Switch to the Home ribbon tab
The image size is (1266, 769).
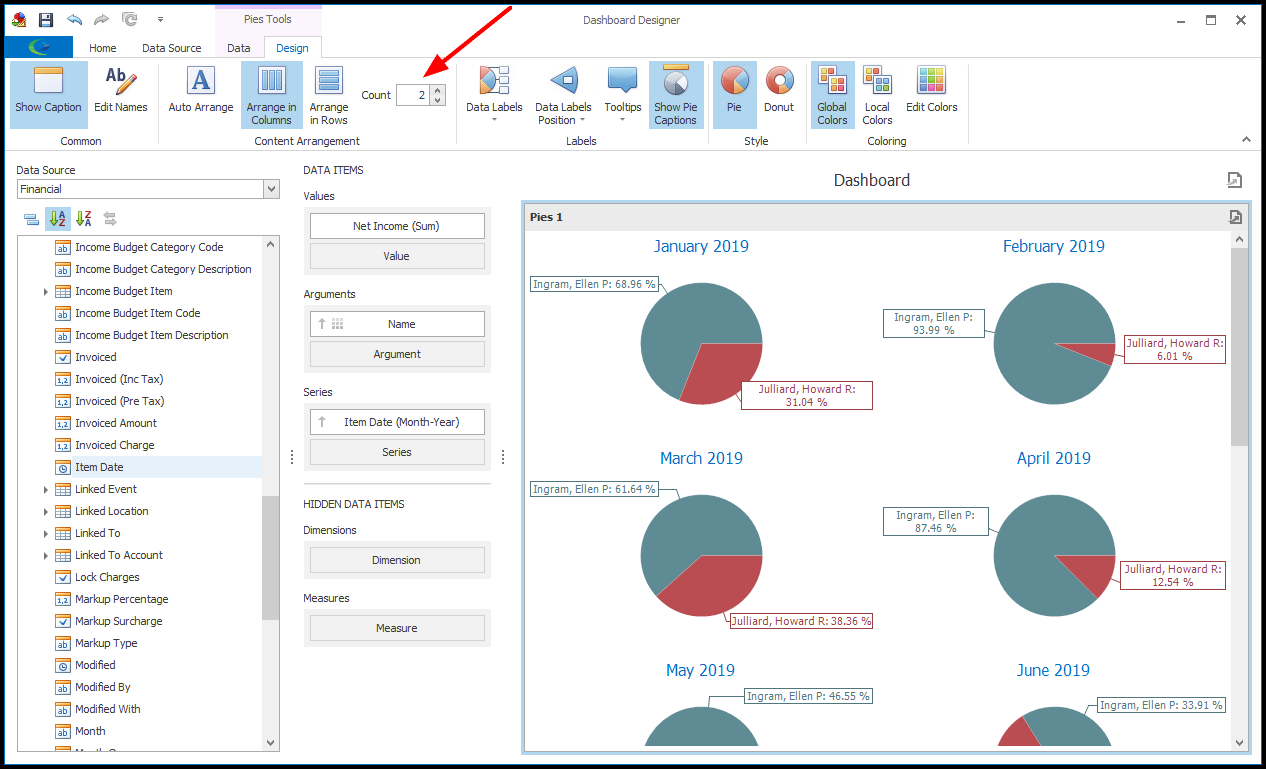[x=103, y=48]
